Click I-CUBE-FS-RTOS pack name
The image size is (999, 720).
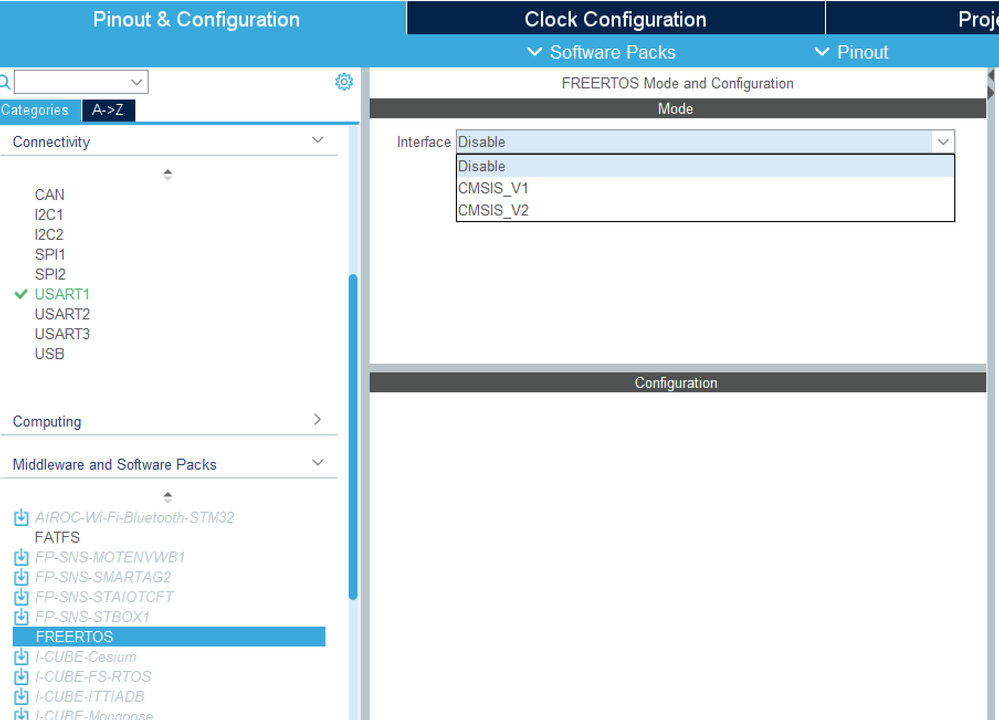click(93, 676)
